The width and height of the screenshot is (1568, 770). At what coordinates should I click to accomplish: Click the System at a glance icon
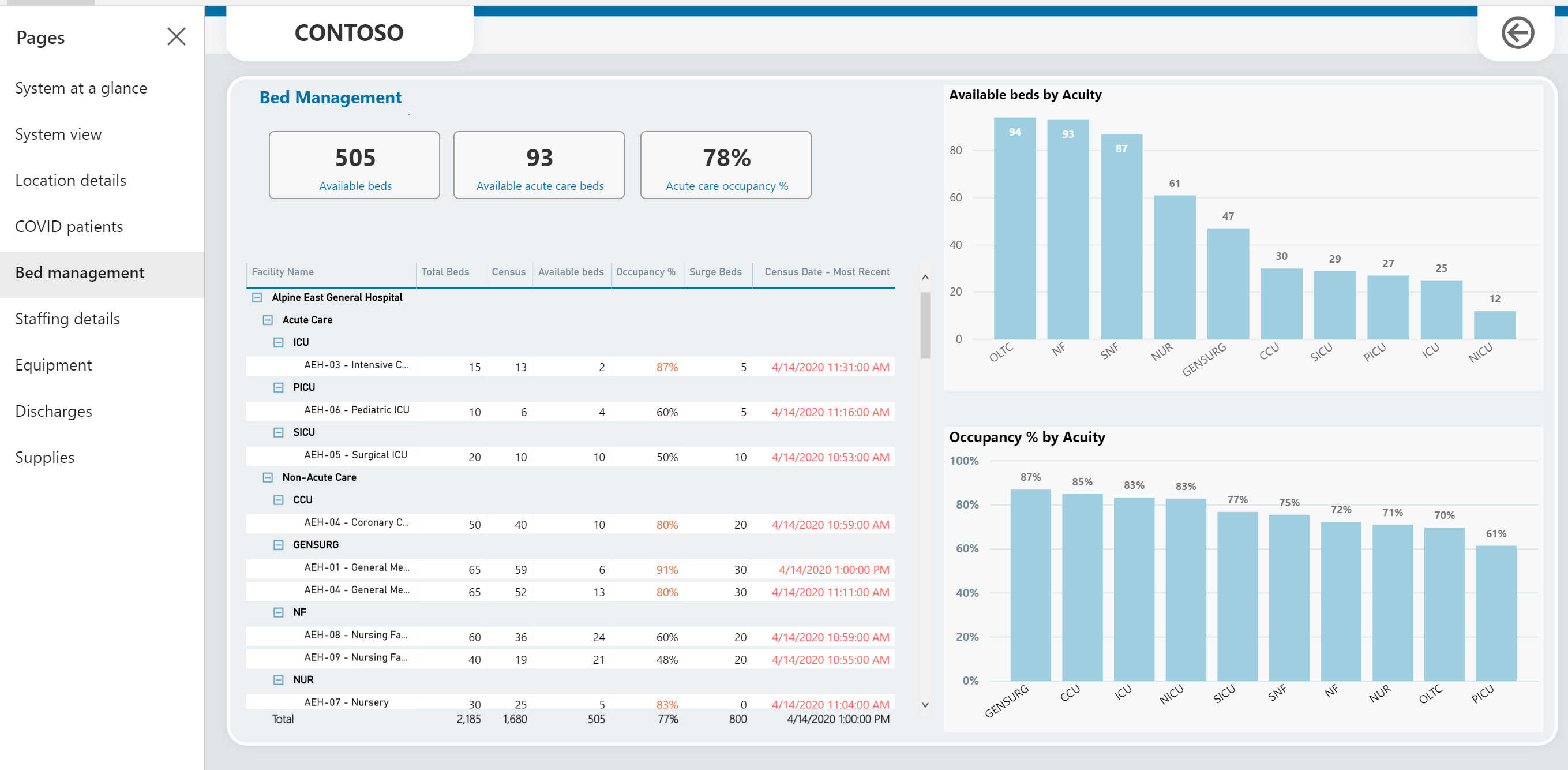tap(82, 88)
